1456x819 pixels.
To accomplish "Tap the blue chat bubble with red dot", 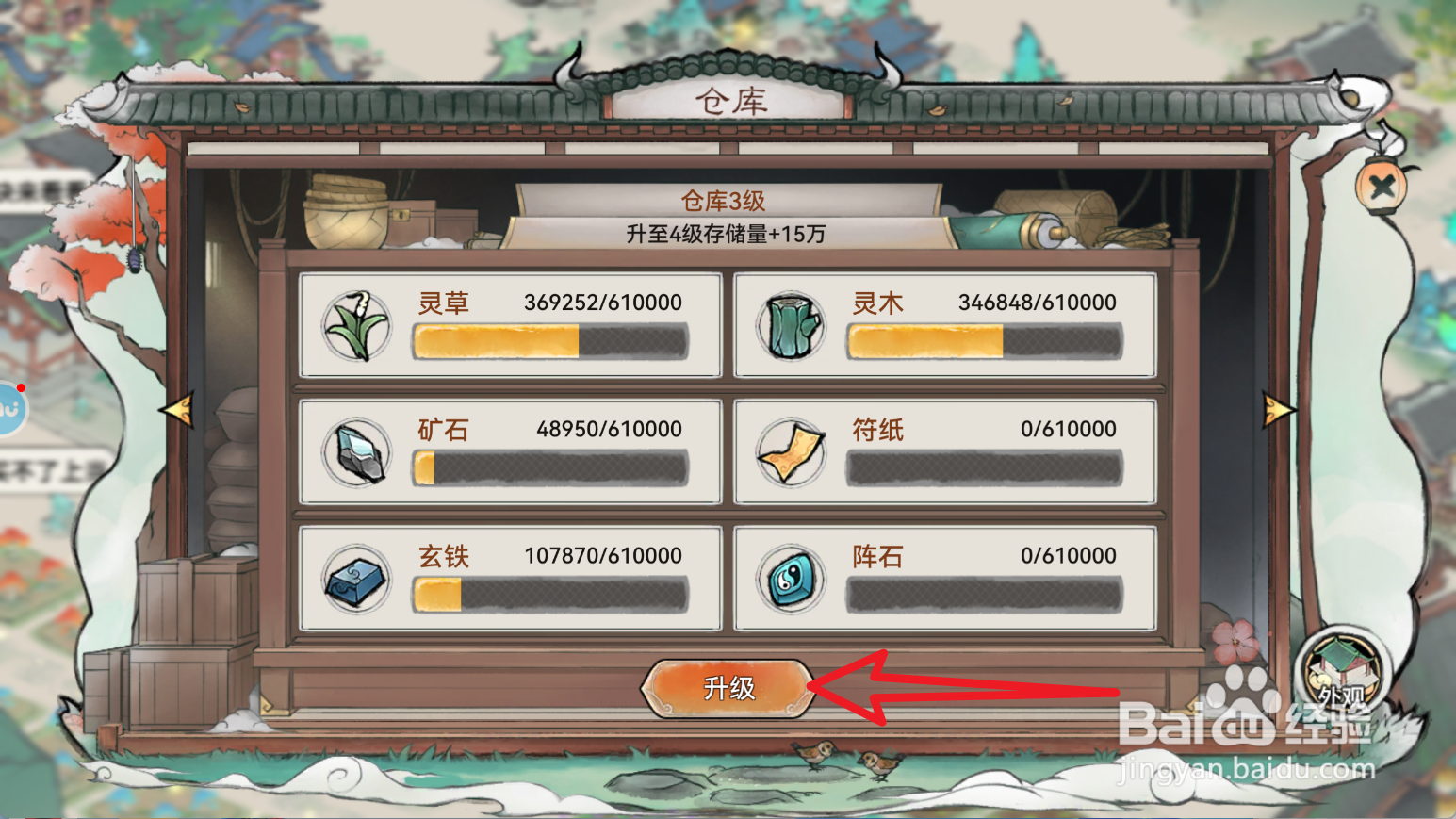I will 11,409.
